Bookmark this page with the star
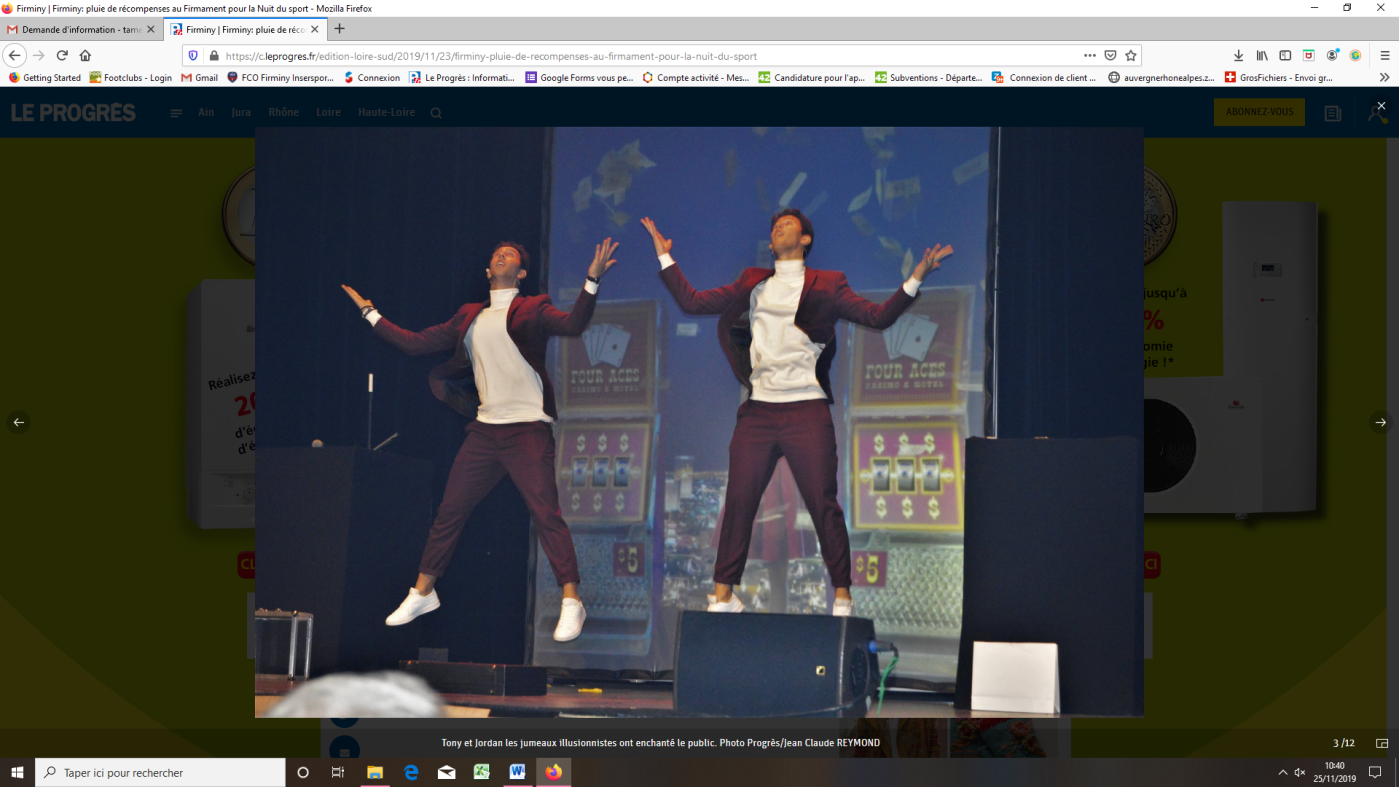The width and height of the screenshot is (1399, 787). coord(1131,56)
